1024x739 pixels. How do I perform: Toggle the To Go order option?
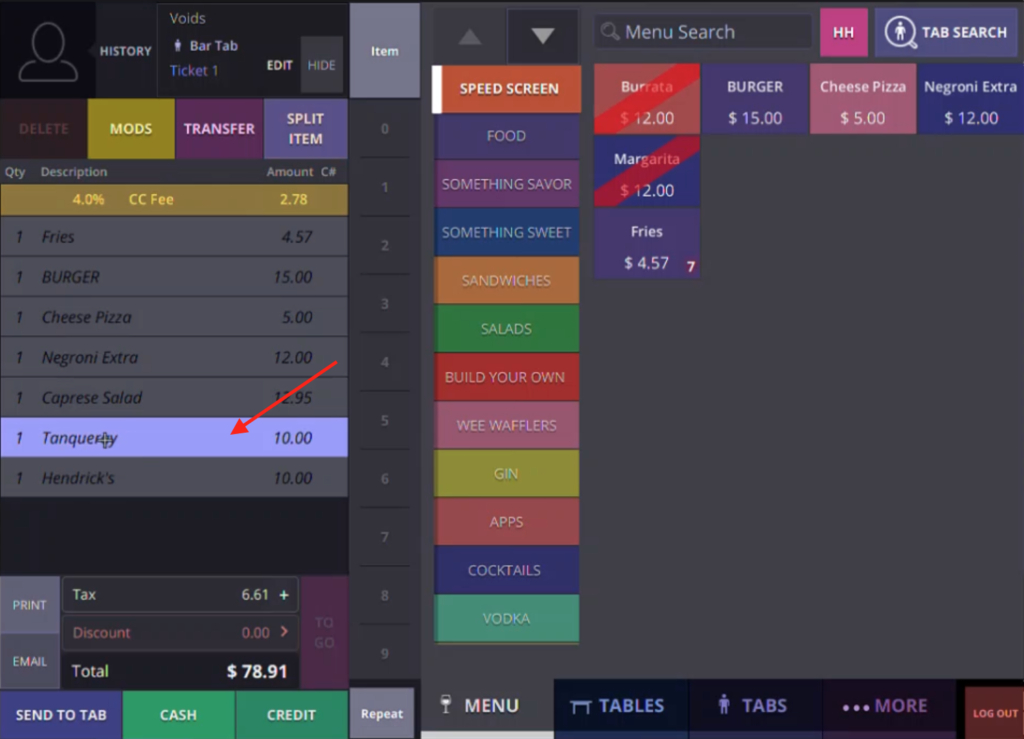click(324, 632)
